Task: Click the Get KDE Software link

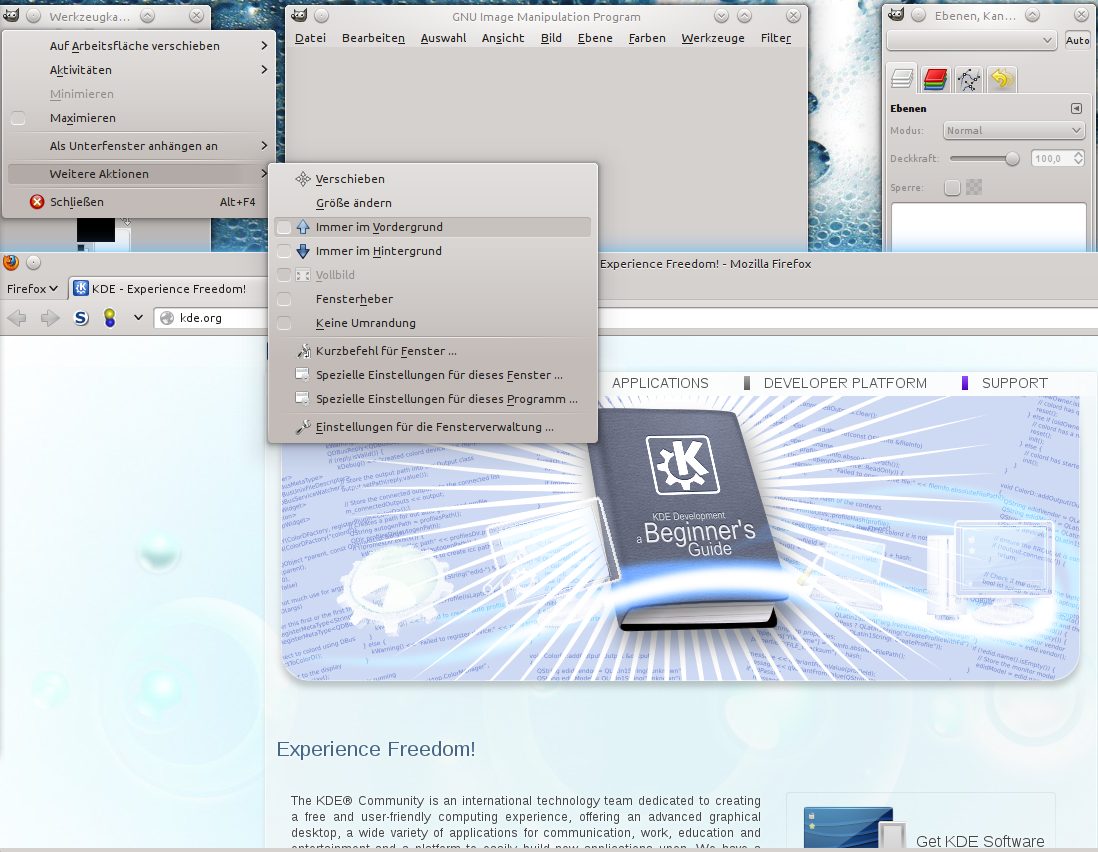Action: (980, 841)
